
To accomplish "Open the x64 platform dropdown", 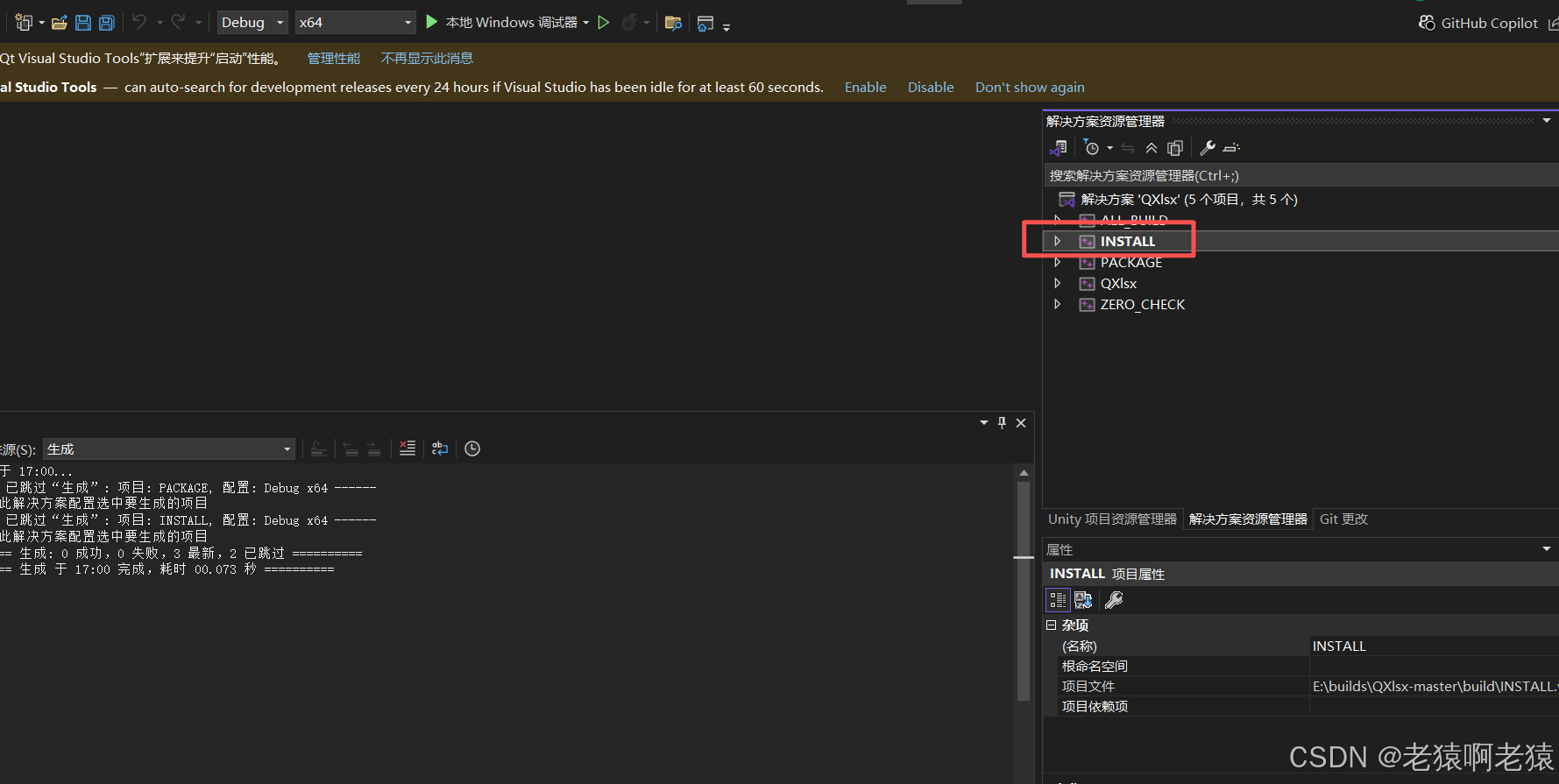I will (407, 23).
